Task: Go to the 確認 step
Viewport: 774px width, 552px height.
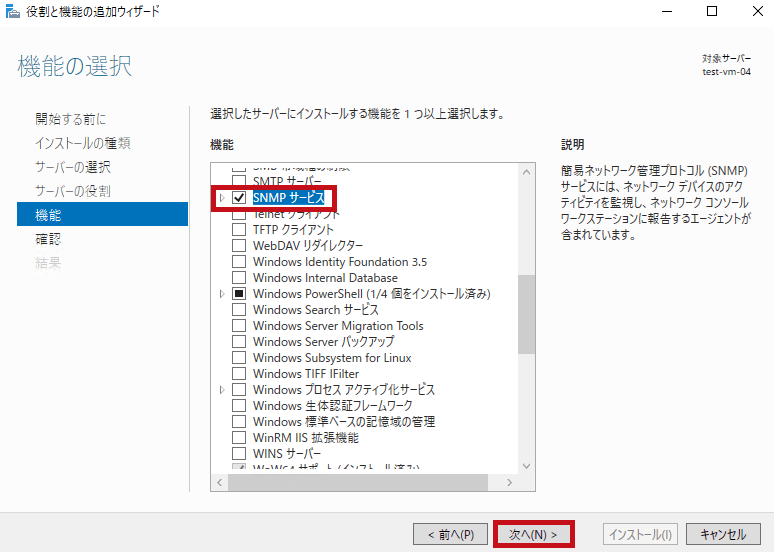Action: coord(48,239)
